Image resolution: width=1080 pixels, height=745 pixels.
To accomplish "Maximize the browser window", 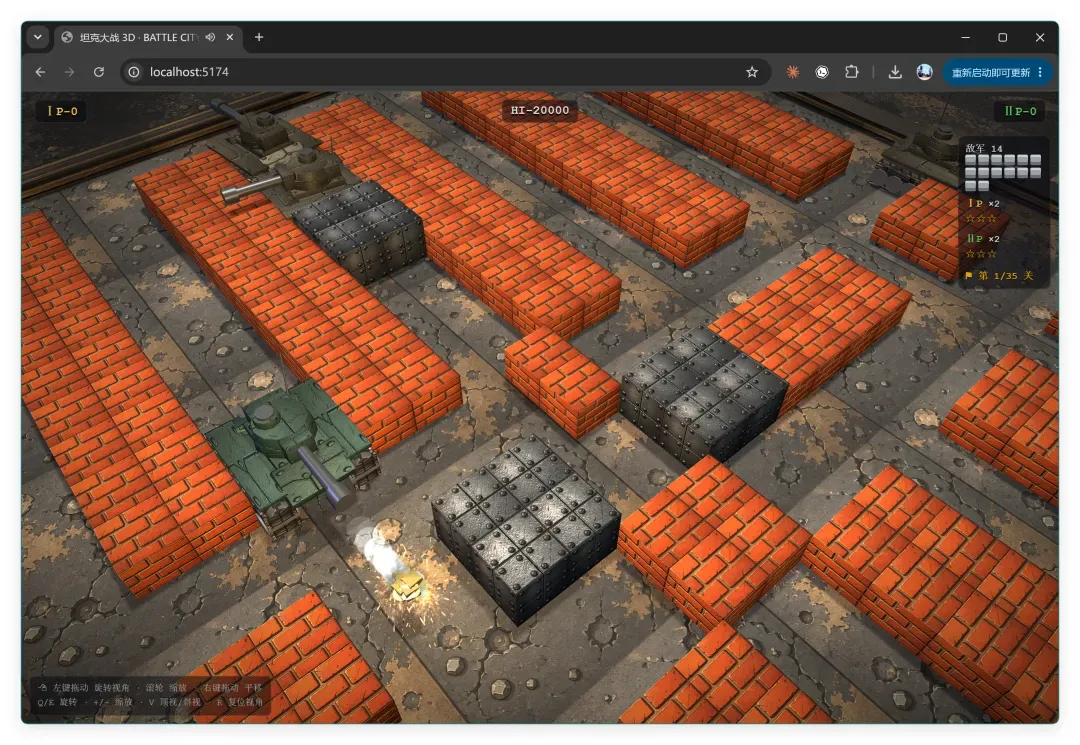I will pyautogui.click(x=1003, y=37).
